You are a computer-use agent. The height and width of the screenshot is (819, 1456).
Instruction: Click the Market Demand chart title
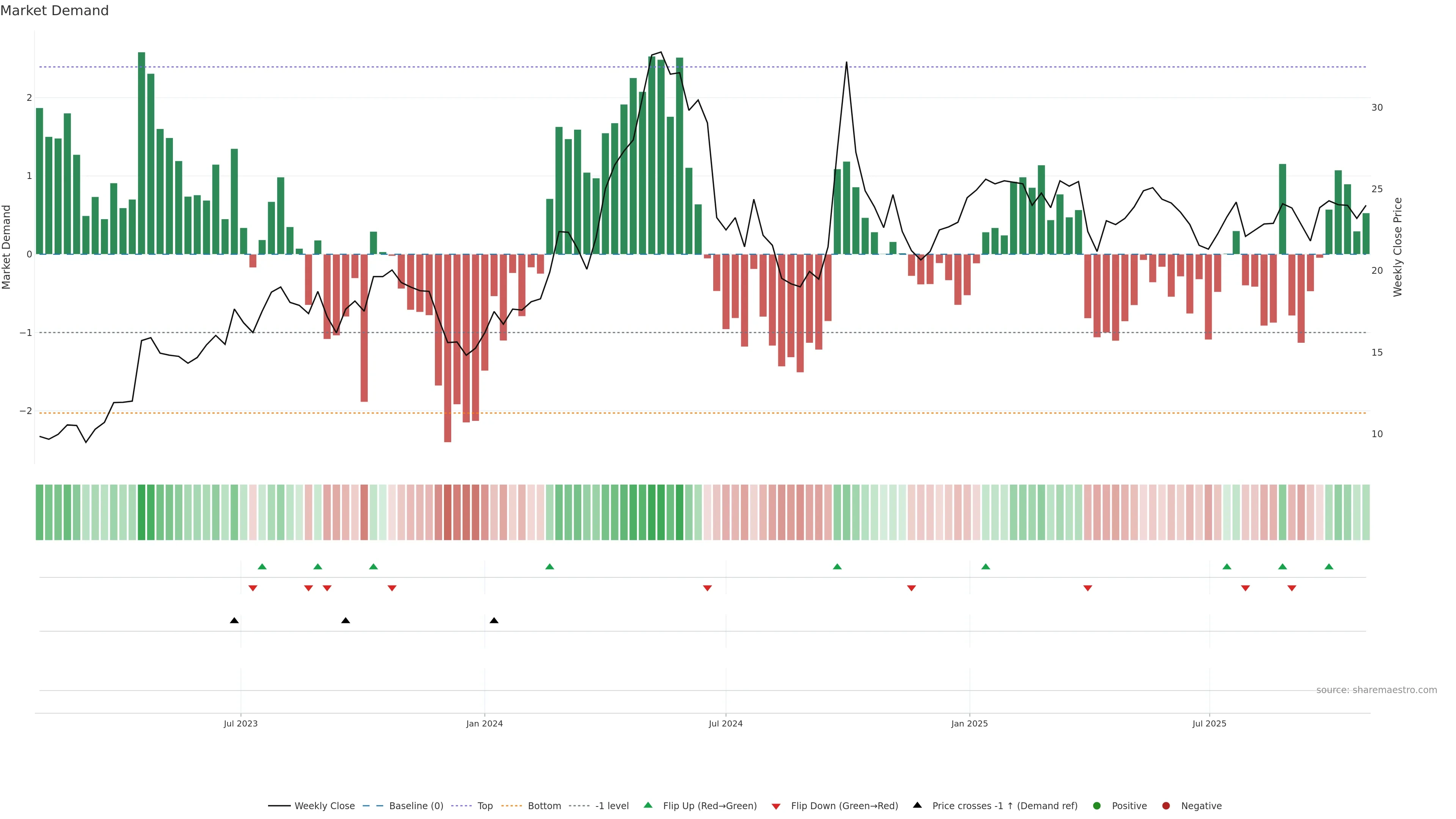(x=54, y=11)
